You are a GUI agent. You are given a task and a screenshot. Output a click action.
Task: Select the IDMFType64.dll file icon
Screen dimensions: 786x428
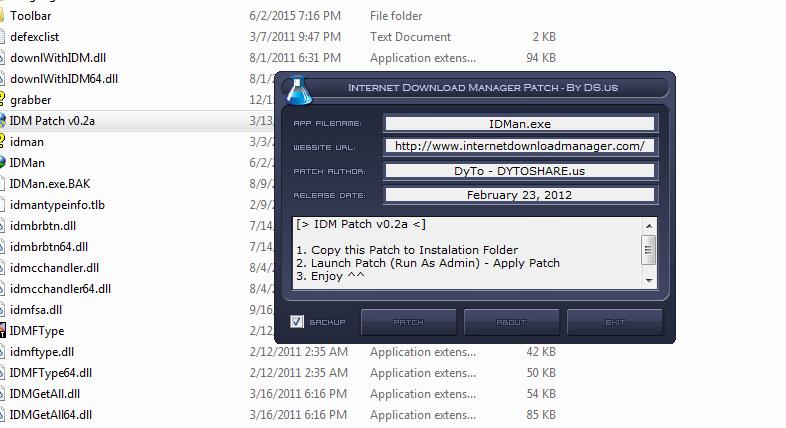point(2,373)
